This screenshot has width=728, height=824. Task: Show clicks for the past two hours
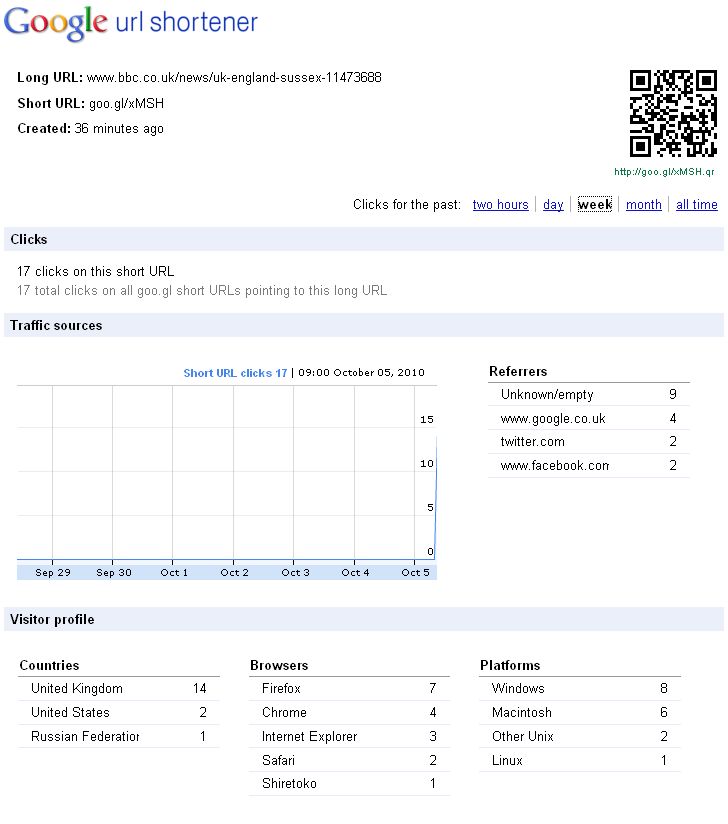click(x=500, y=204)
